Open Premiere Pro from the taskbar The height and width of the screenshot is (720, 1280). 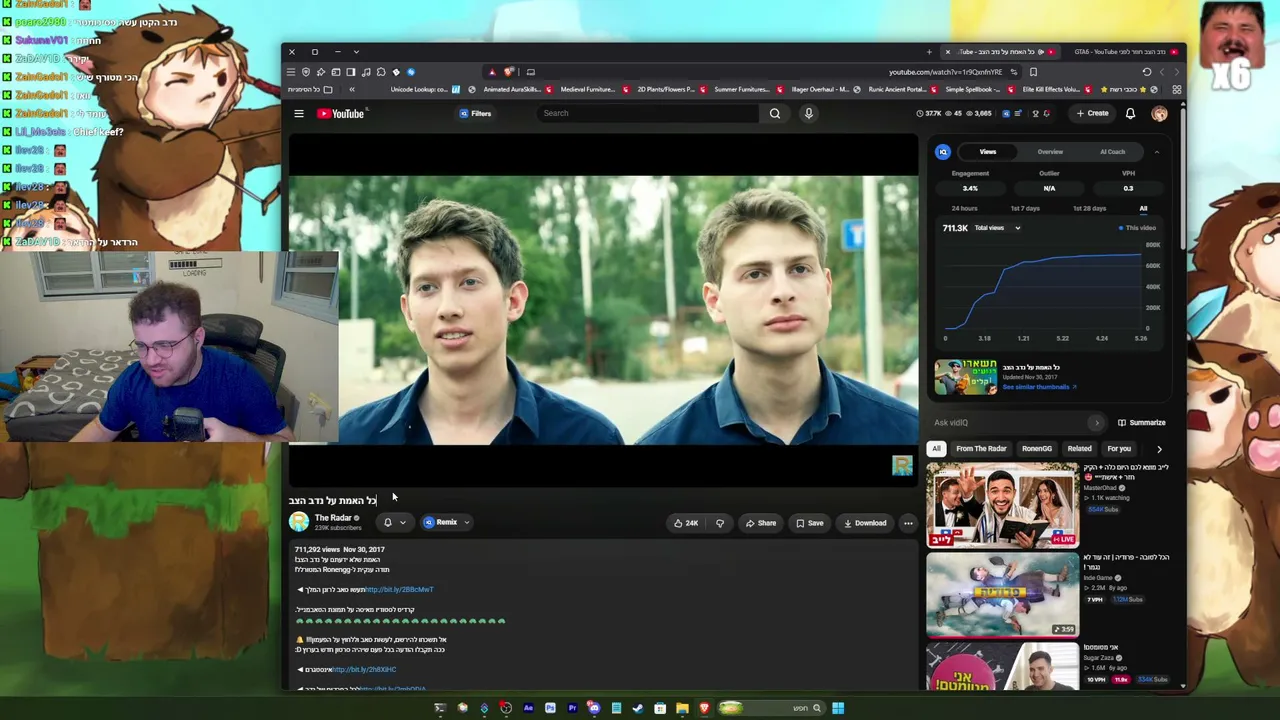(x=572, y=708)
